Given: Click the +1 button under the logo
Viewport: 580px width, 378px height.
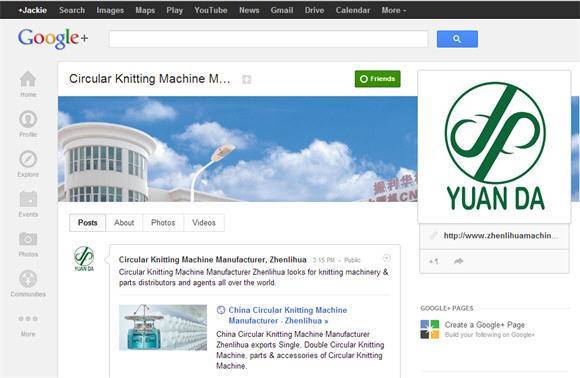Looking at the screenshot, I should click(x=434, y=261).
